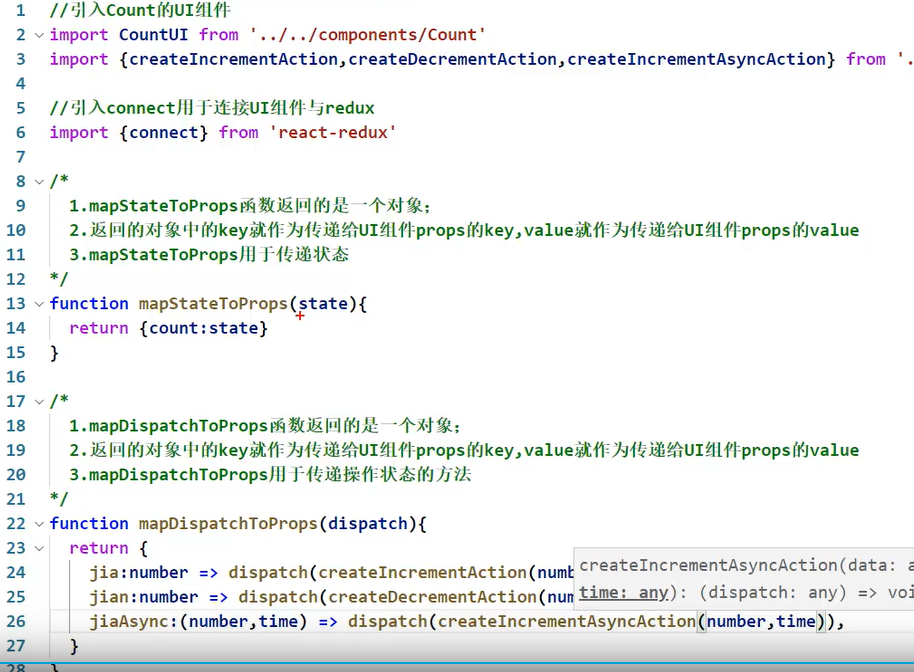Click the (number,time) arguments at line 26 end
The width and height of the screenshot is (914, 672).
point(761,621)
